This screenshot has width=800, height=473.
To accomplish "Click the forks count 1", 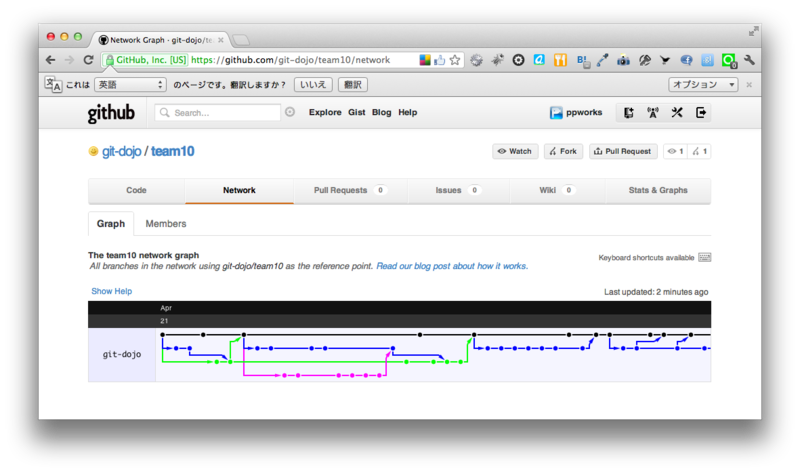I will tap(699, 151).
